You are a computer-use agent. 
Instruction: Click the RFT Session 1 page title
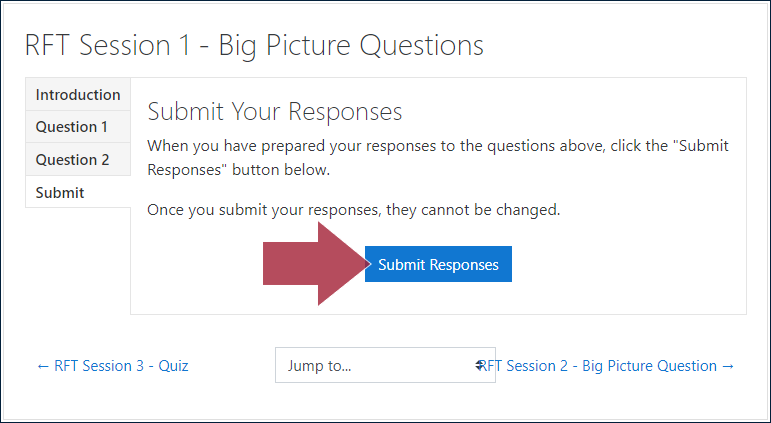(254, 46)
